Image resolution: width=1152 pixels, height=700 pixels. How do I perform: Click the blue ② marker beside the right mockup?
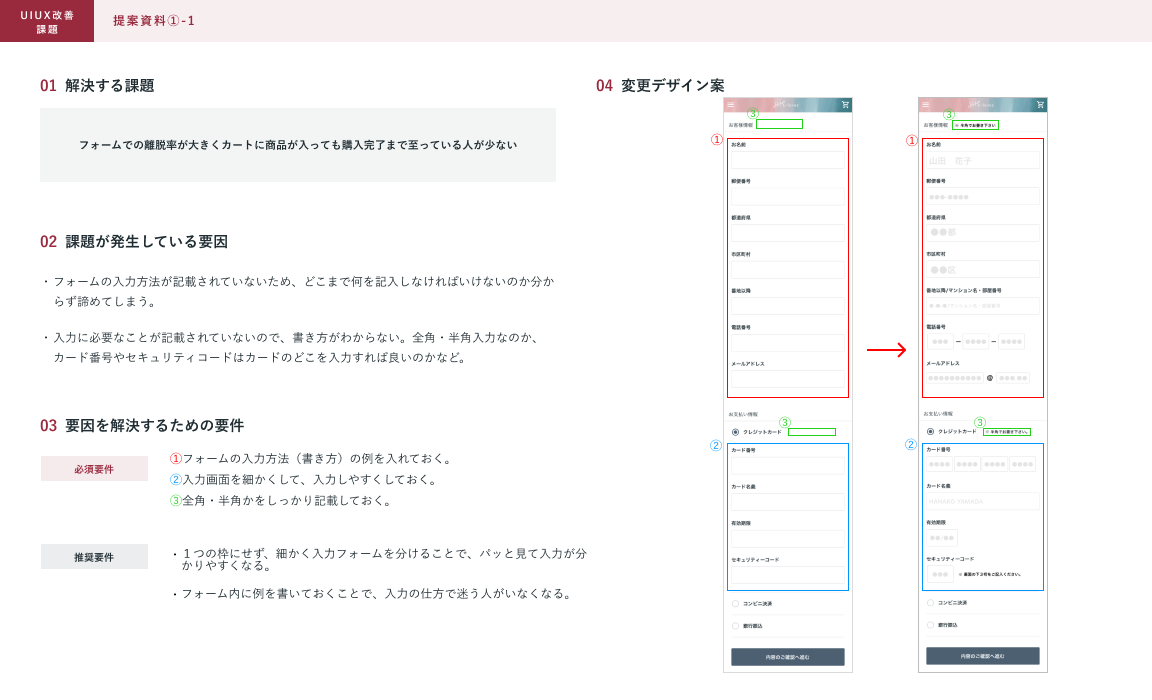pyautogui.click(x=911, y=445)
